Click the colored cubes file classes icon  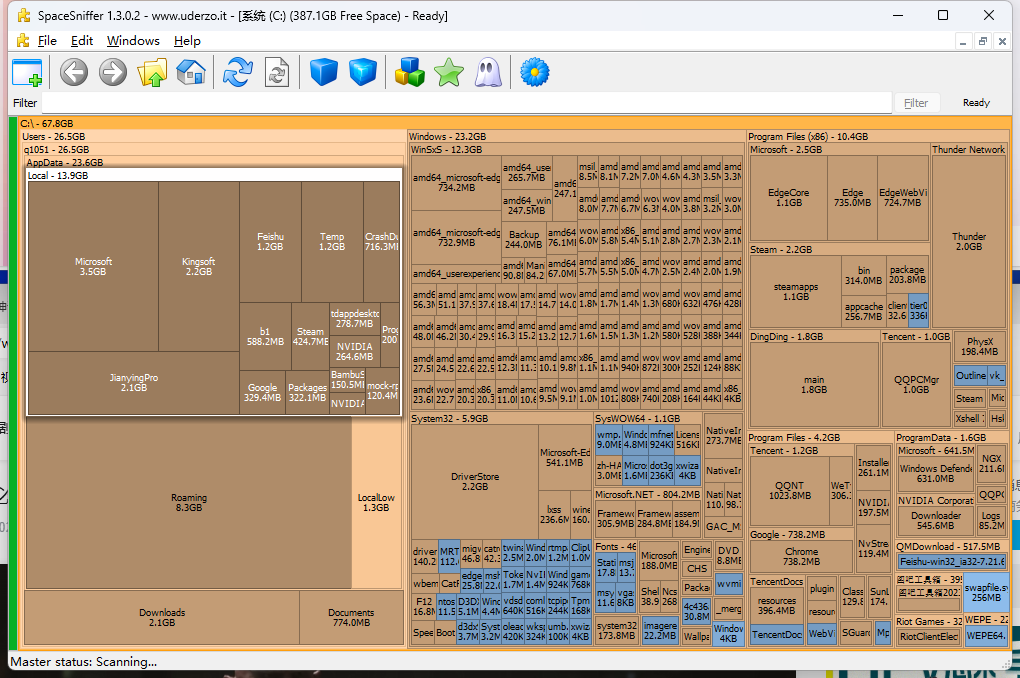coord(410,72)
